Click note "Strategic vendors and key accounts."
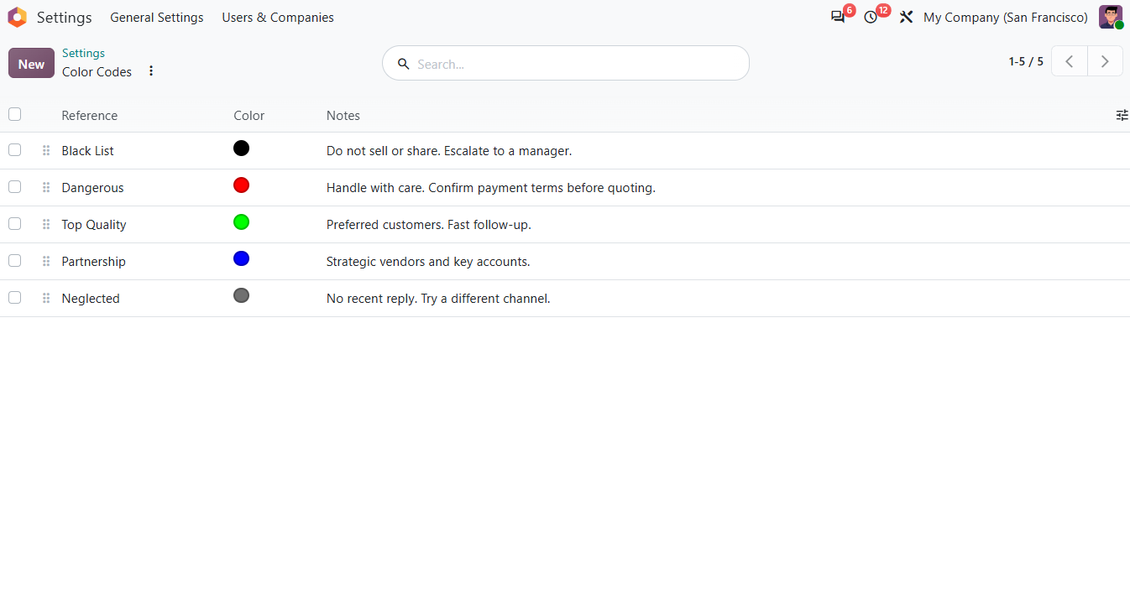The height and width of the screenshot is (594, 1130). 428,262
